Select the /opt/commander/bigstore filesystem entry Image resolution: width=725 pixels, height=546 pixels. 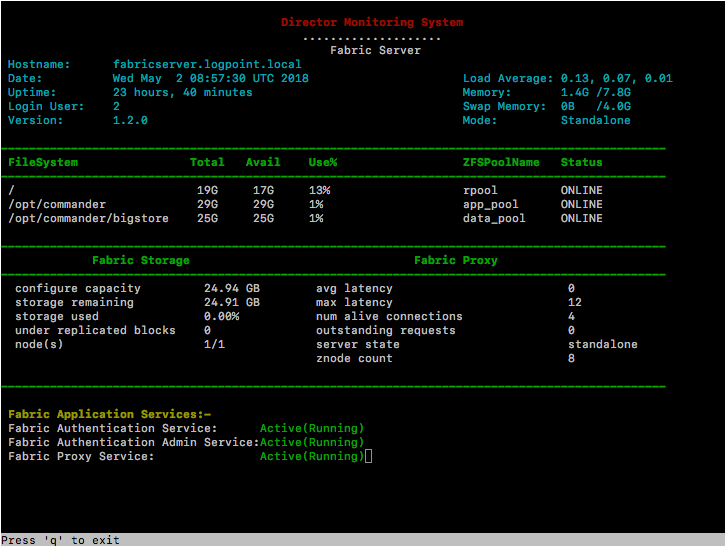[x=88, y=218]
